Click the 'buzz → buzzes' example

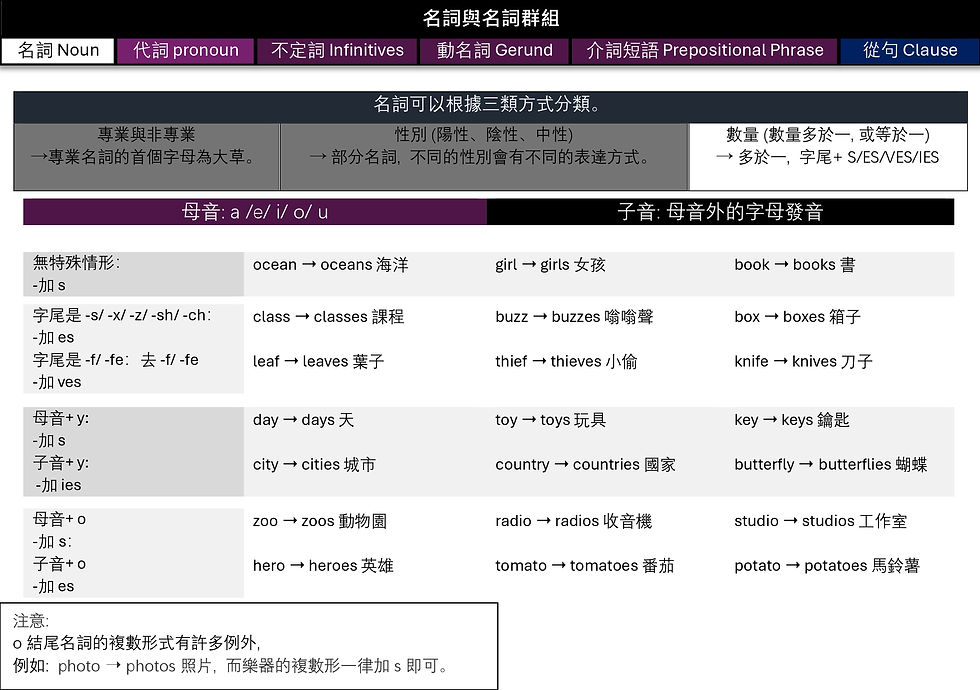(x=574, y=317)
